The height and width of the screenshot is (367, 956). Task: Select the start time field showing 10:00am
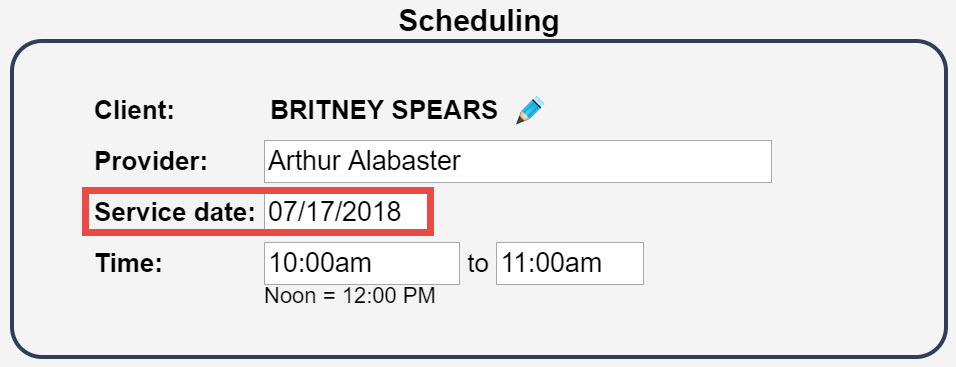pos(362,263)
